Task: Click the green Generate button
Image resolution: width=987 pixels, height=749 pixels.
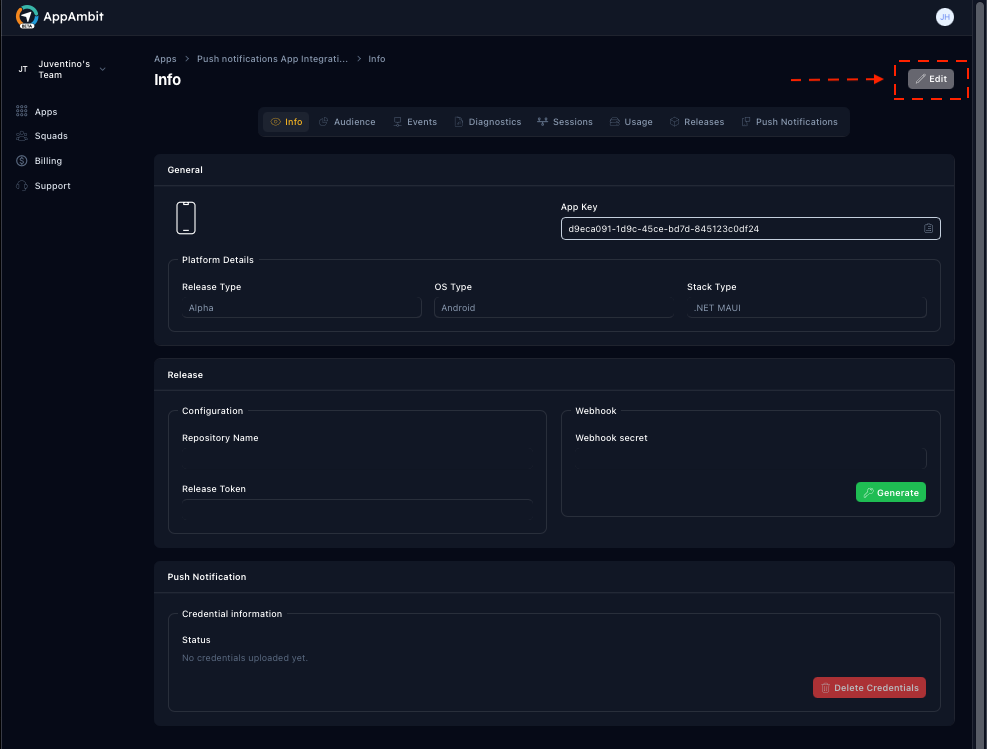Action: pyautogui.click(x=890, y=492)
